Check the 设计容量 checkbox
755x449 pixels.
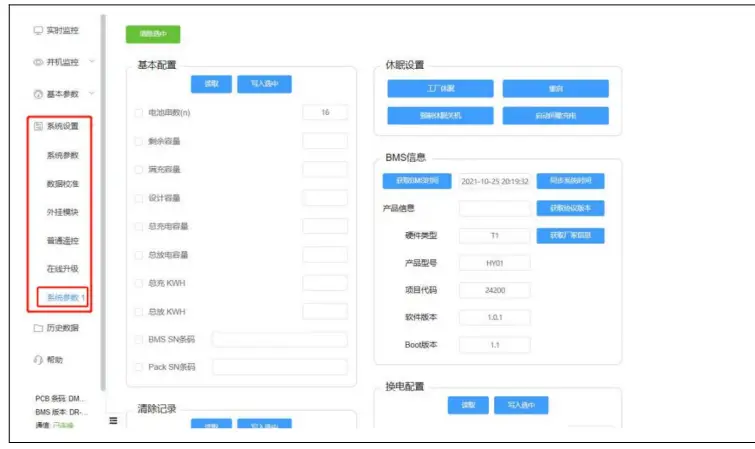pos(139,198)
